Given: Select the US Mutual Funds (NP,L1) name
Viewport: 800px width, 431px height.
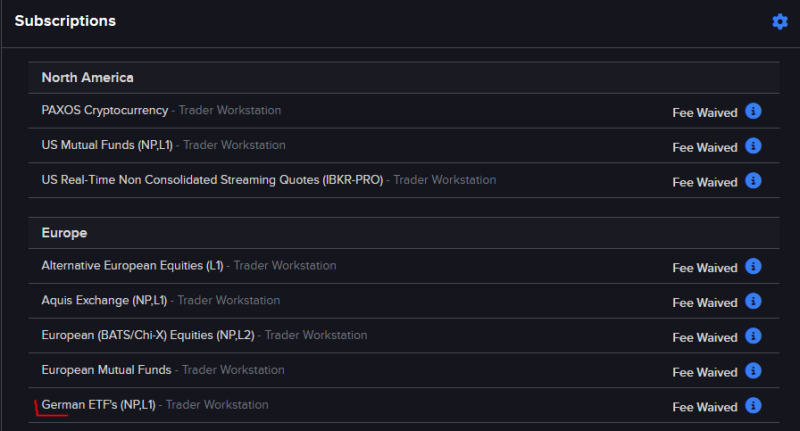Looking at the screenshot, I should 107,145.
